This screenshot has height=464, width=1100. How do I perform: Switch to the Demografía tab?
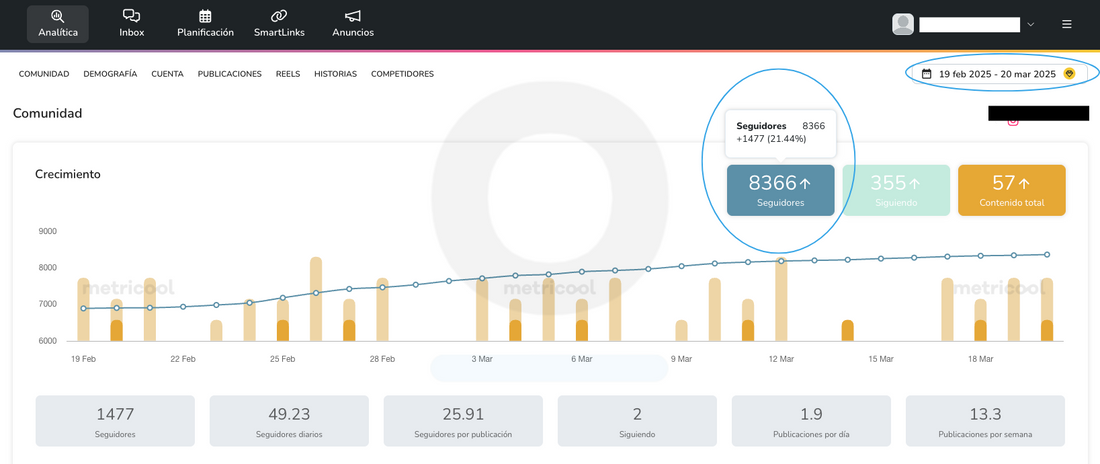tap(110, 74)
